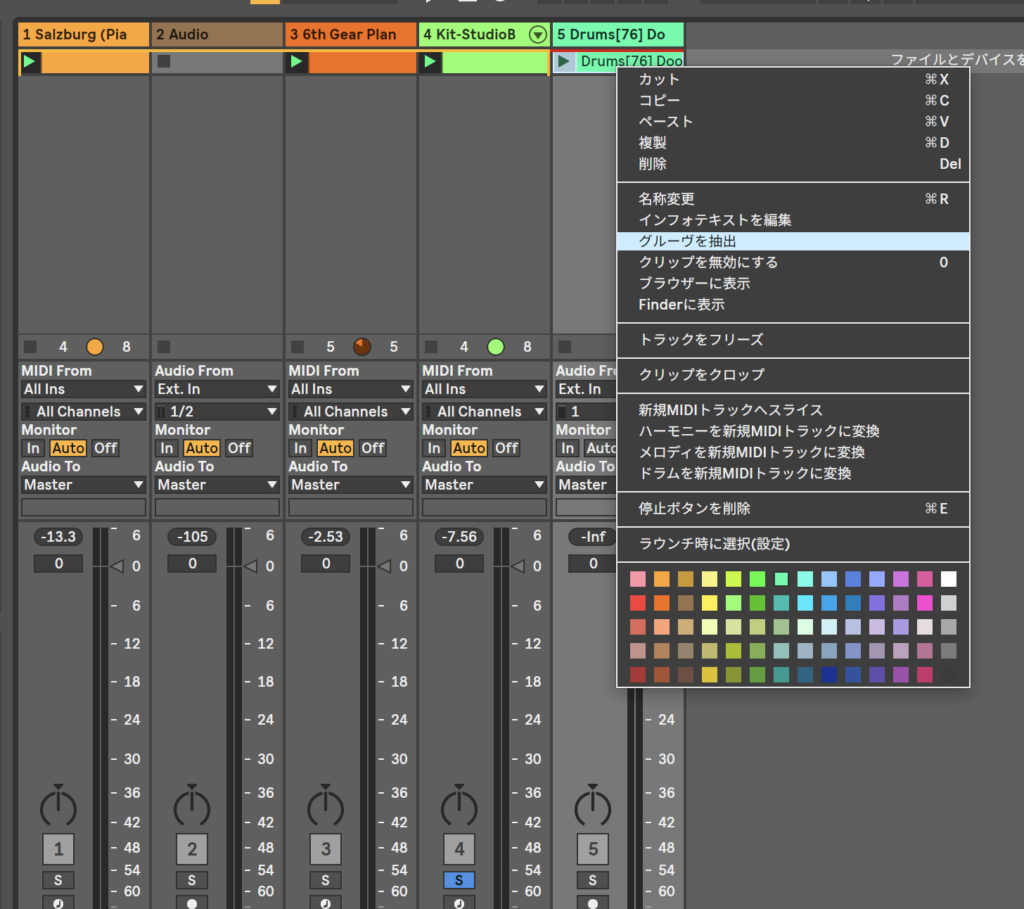This screenshot has height=909, width=1024.
Task: Launch the green clip in Kit-StudioB track
Action: (x=430, y=62)
